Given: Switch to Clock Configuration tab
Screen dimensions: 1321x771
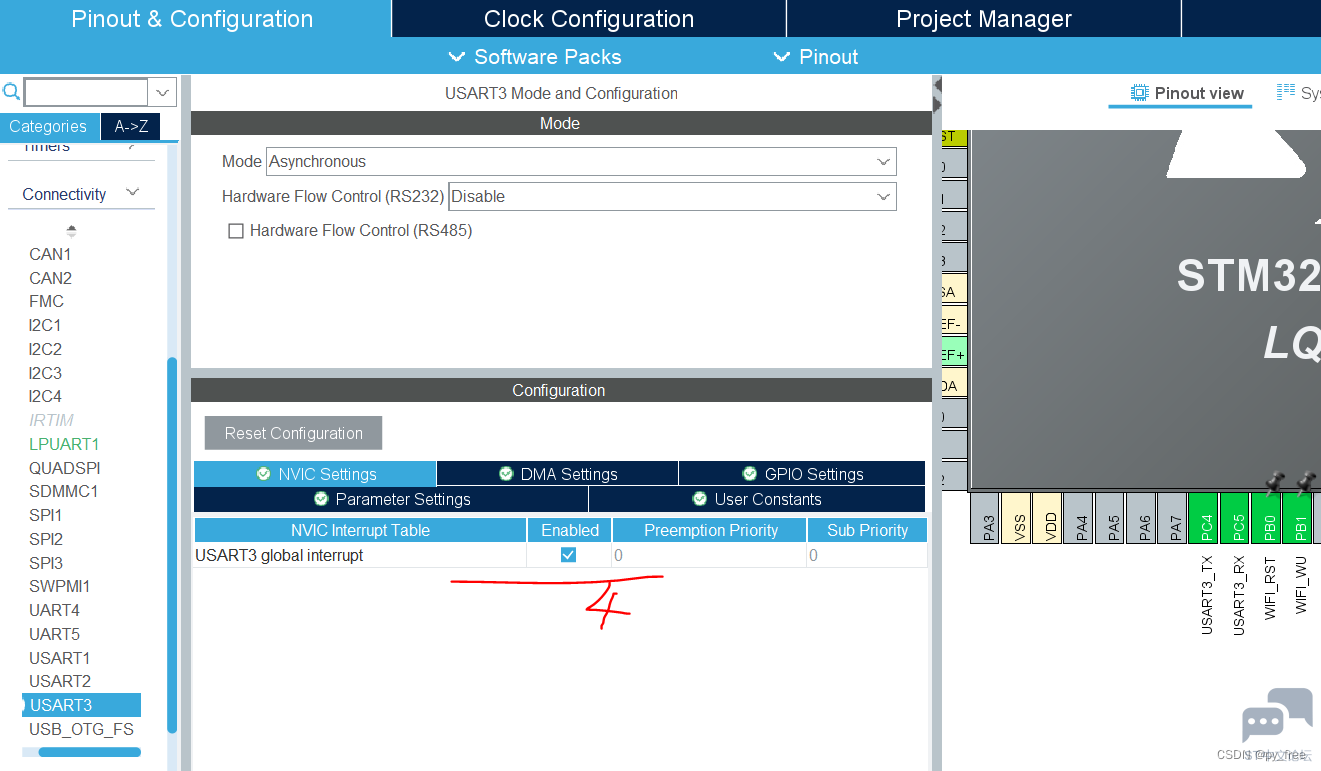Looking at the screenshot, I should point(589,19).
